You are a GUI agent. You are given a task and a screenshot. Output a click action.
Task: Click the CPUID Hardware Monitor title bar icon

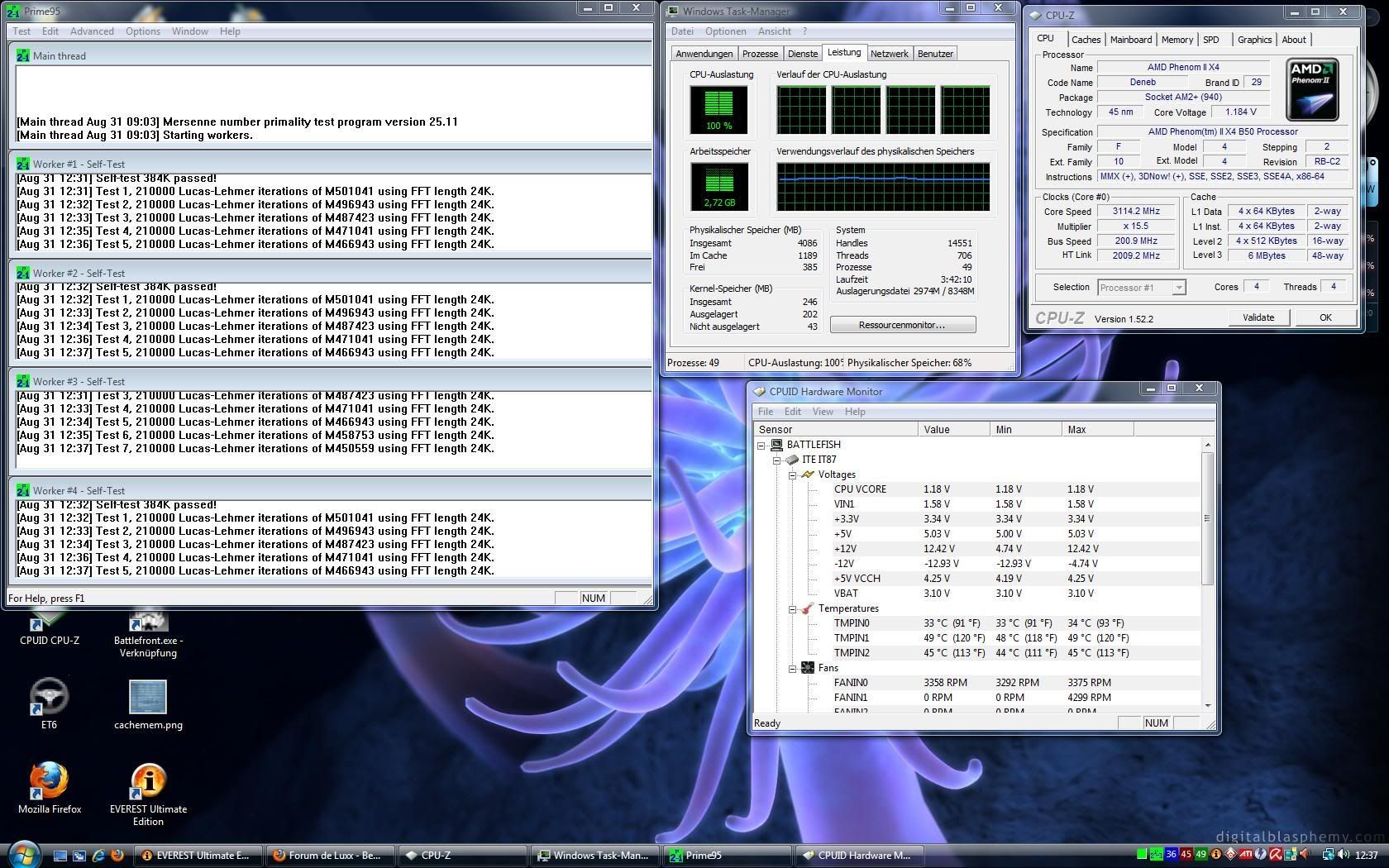pos(759,391)
